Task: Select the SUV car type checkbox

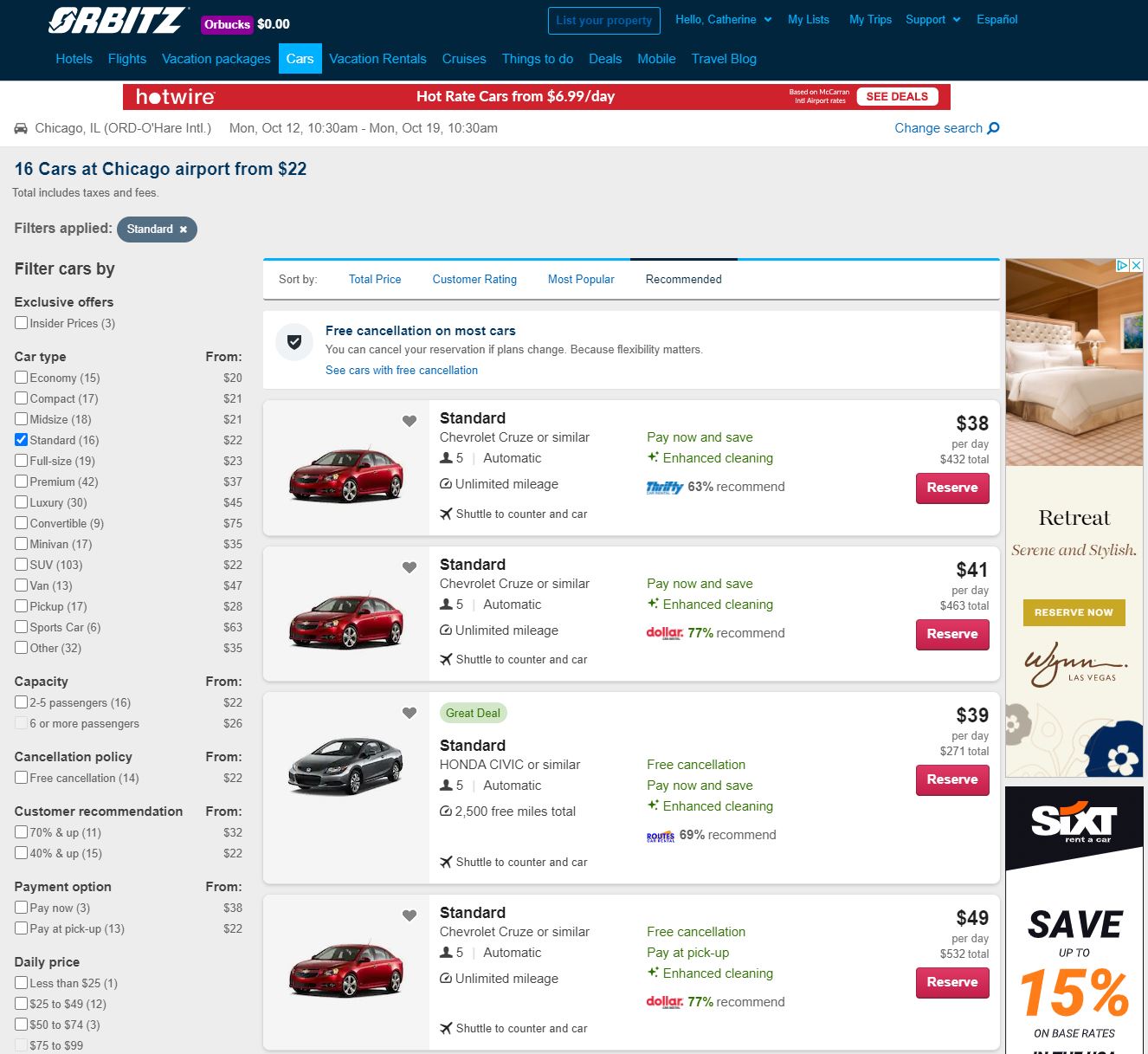Action: [22, 565]
